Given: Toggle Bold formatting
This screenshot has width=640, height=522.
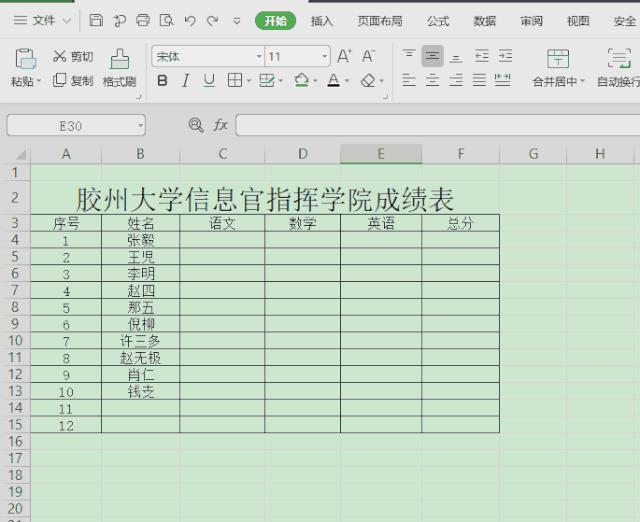Looking at the screenshot, I should pyautogui.click(x=162, y=80).
